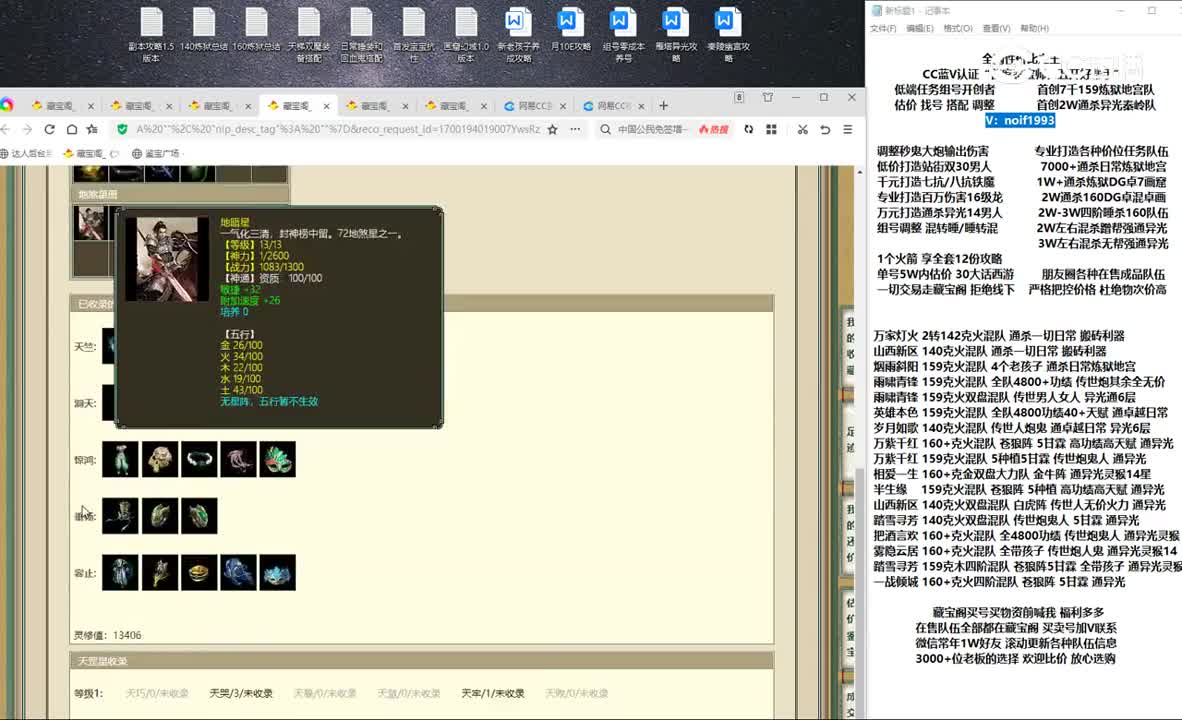
Task: Select green trousers item in 惊鸿 row
Action: pos(121,459)
